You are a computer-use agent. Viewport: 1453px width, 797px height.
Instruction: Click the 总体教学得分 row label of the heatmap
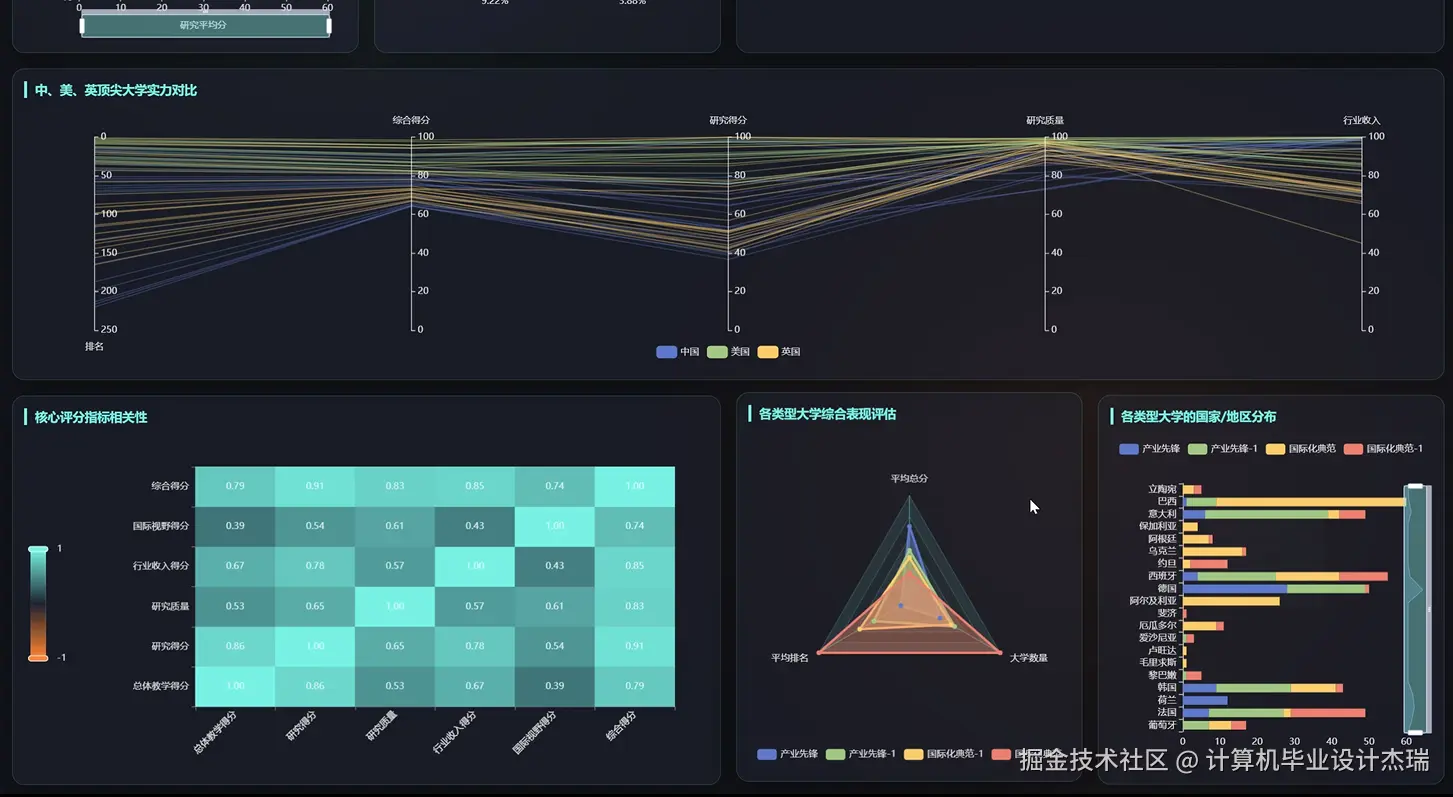161,686
